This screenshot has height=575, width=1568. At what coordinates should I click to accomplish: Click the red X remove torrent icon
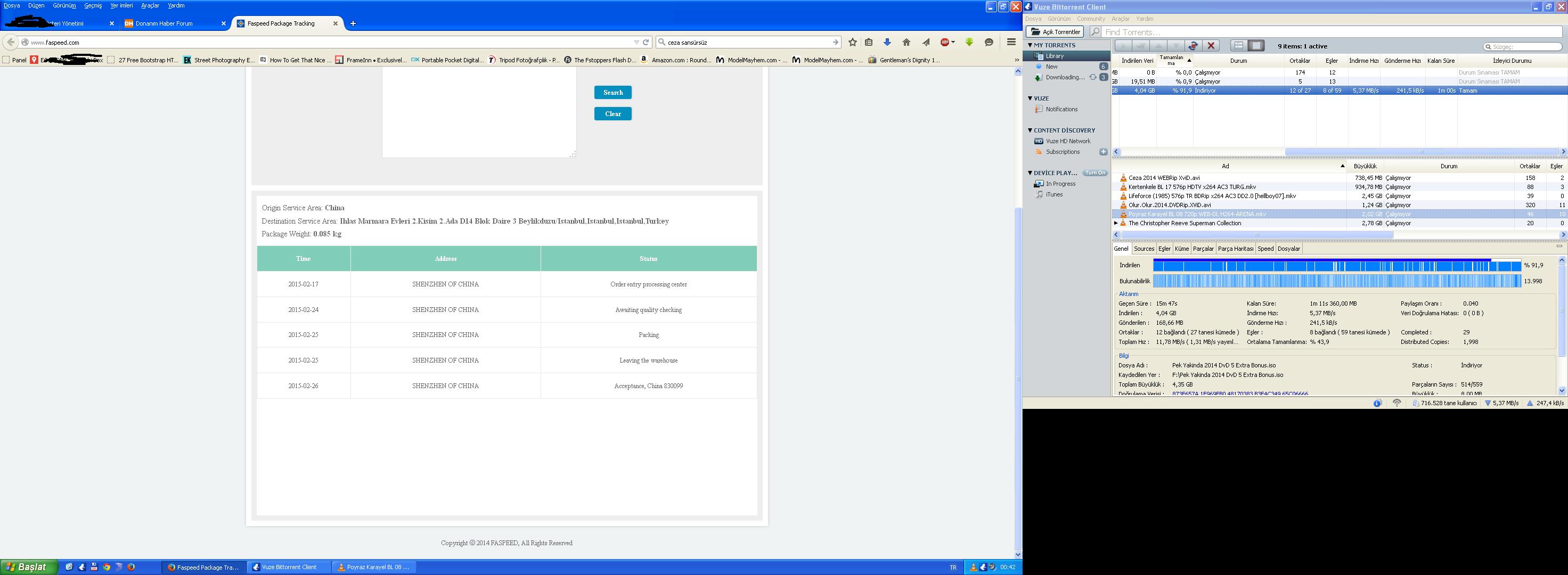tap(1211, 46)
